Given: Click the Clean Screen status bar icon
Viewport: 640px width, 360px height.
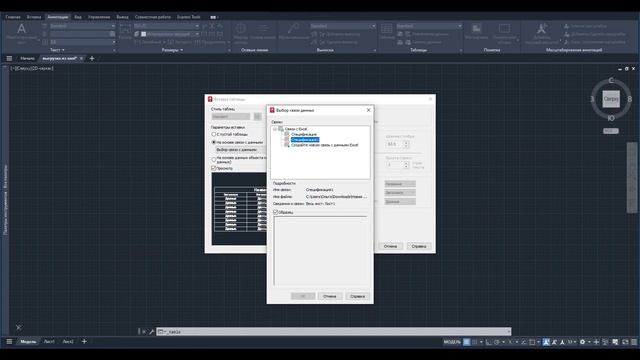Looking at the screenshot, I should [x=625, y=342].
